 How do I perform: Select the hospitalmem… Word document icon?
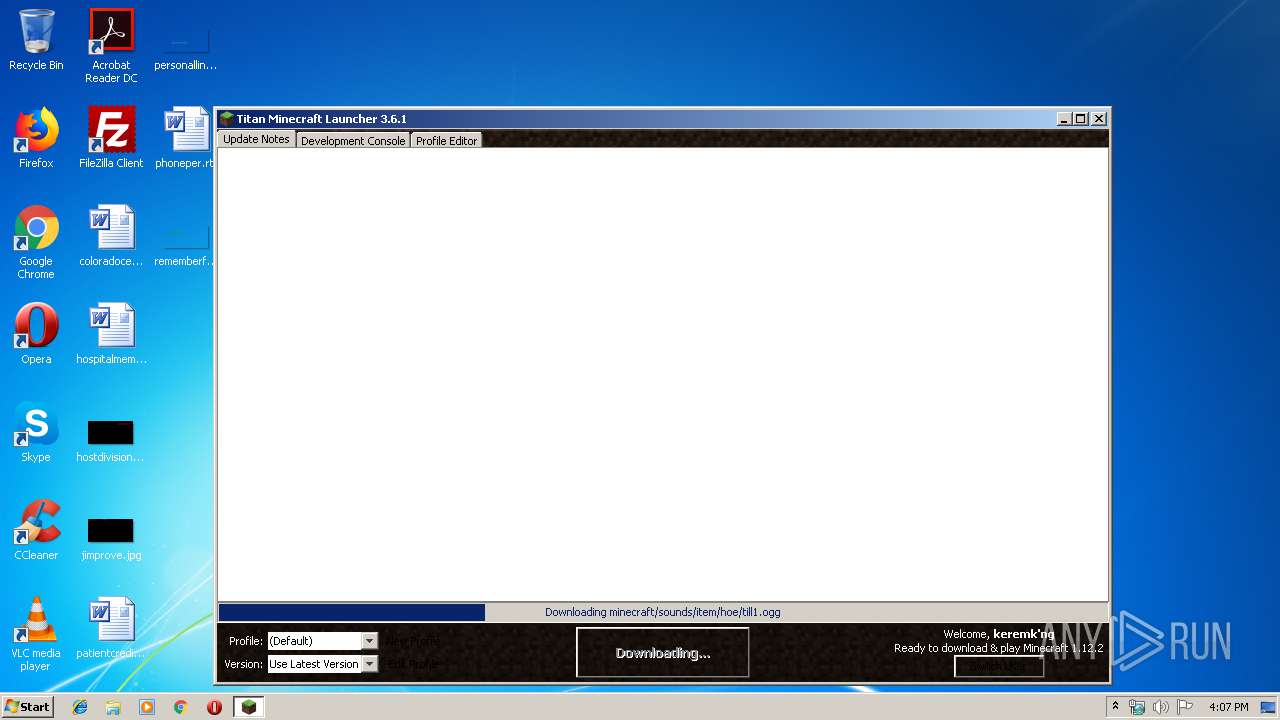pyautogui.click(x=111, y=334)
